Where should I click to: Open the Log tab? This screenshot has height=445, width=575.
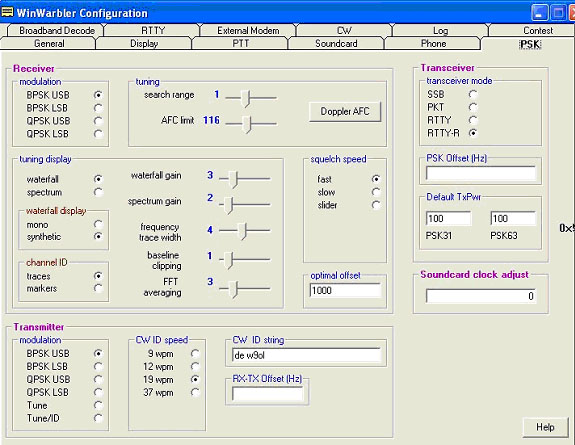pos(440,30)
